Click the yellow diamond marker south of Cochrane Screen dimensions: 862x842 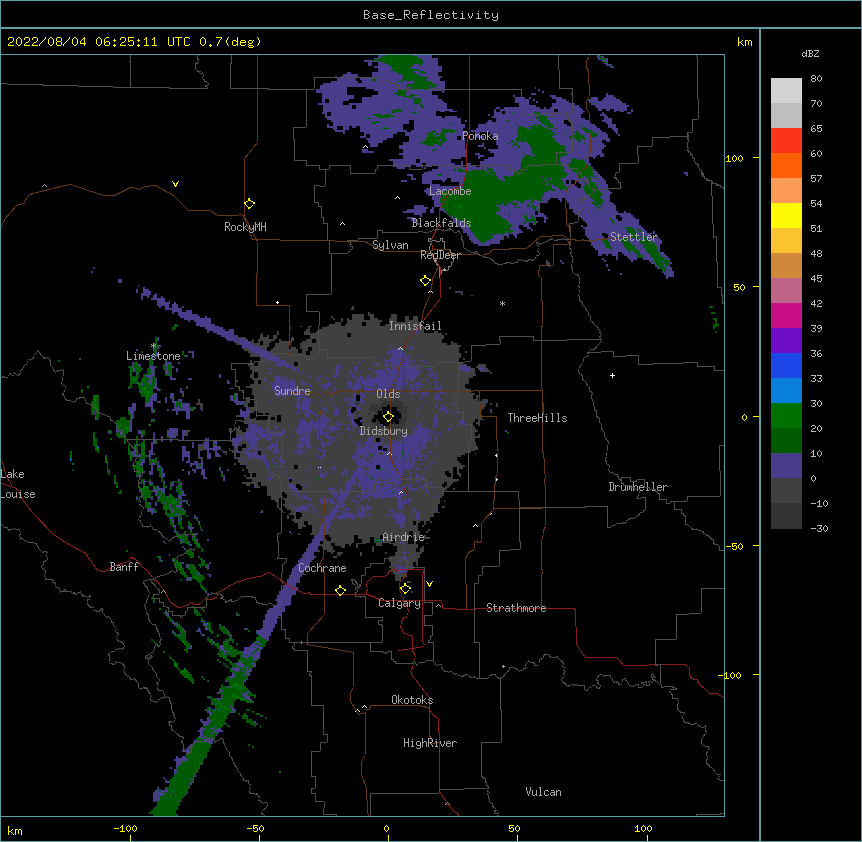(340, 590)
